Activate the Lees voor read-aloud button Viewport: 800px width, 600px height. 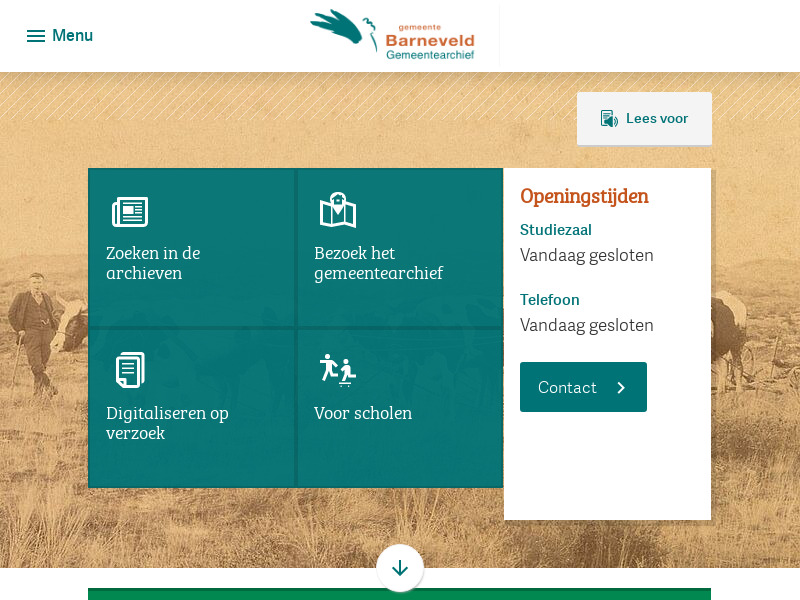644,118
